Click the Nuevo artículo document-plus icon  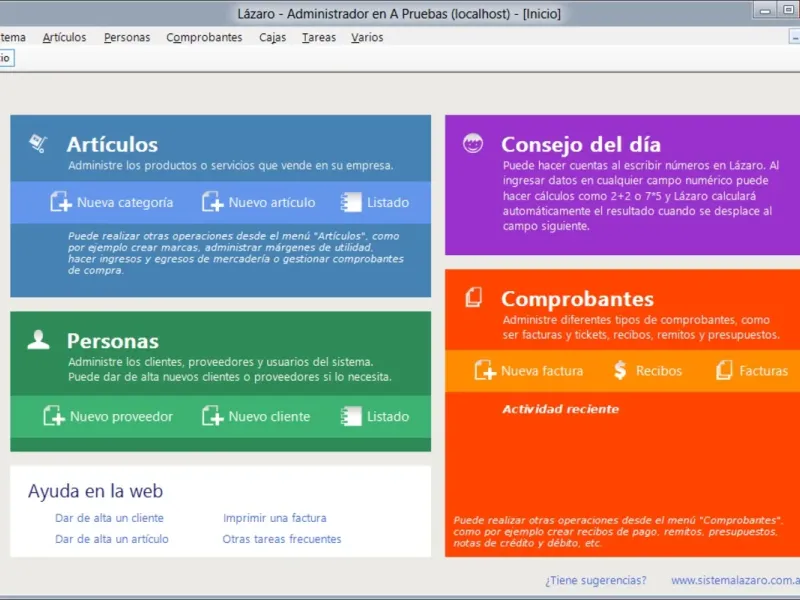point(212,202)
